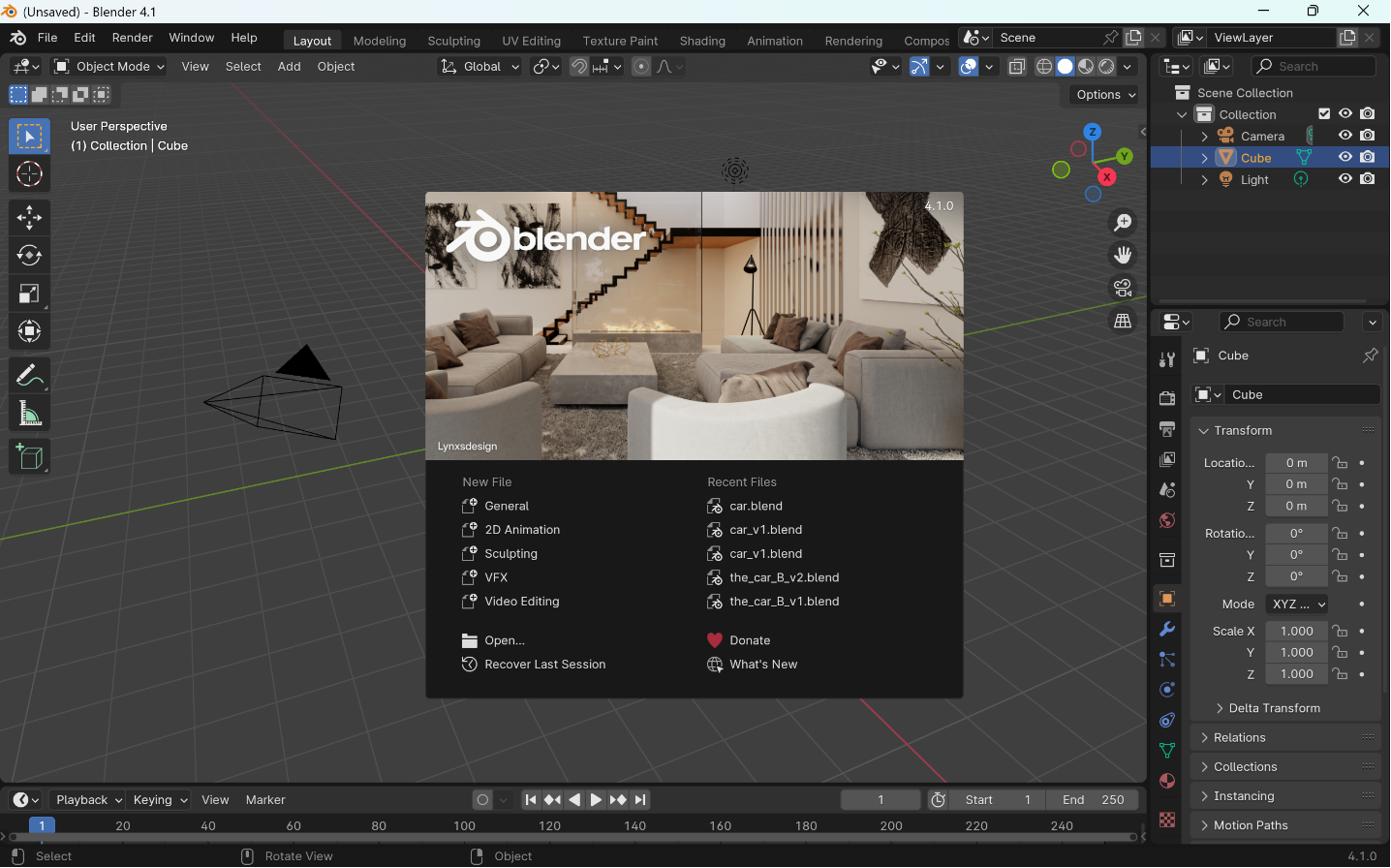Click the Rotation Y value field
Viewport: 1391px width, 868px height.
1297,555
